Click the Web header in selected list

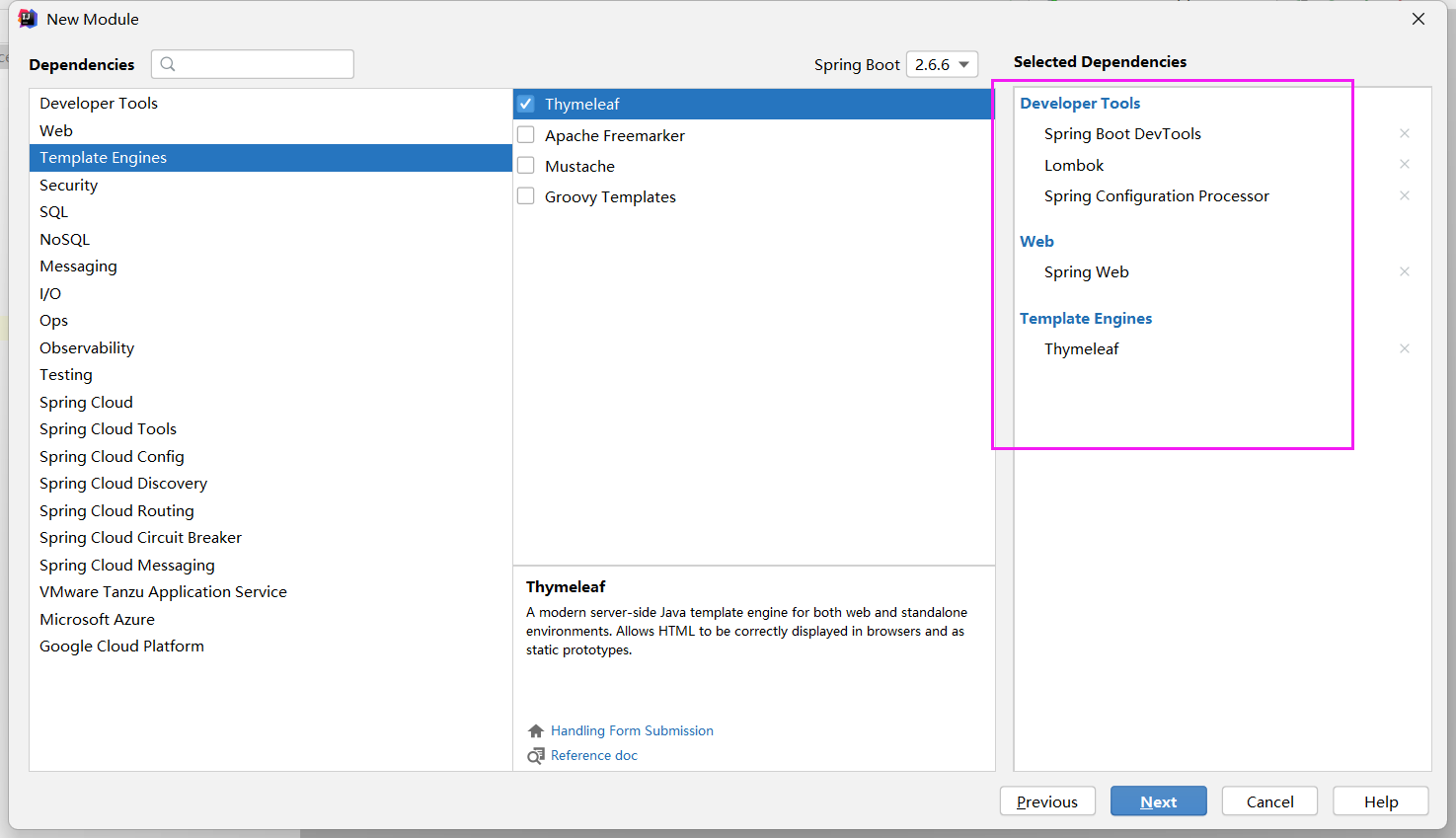[x=1036, y=241]
